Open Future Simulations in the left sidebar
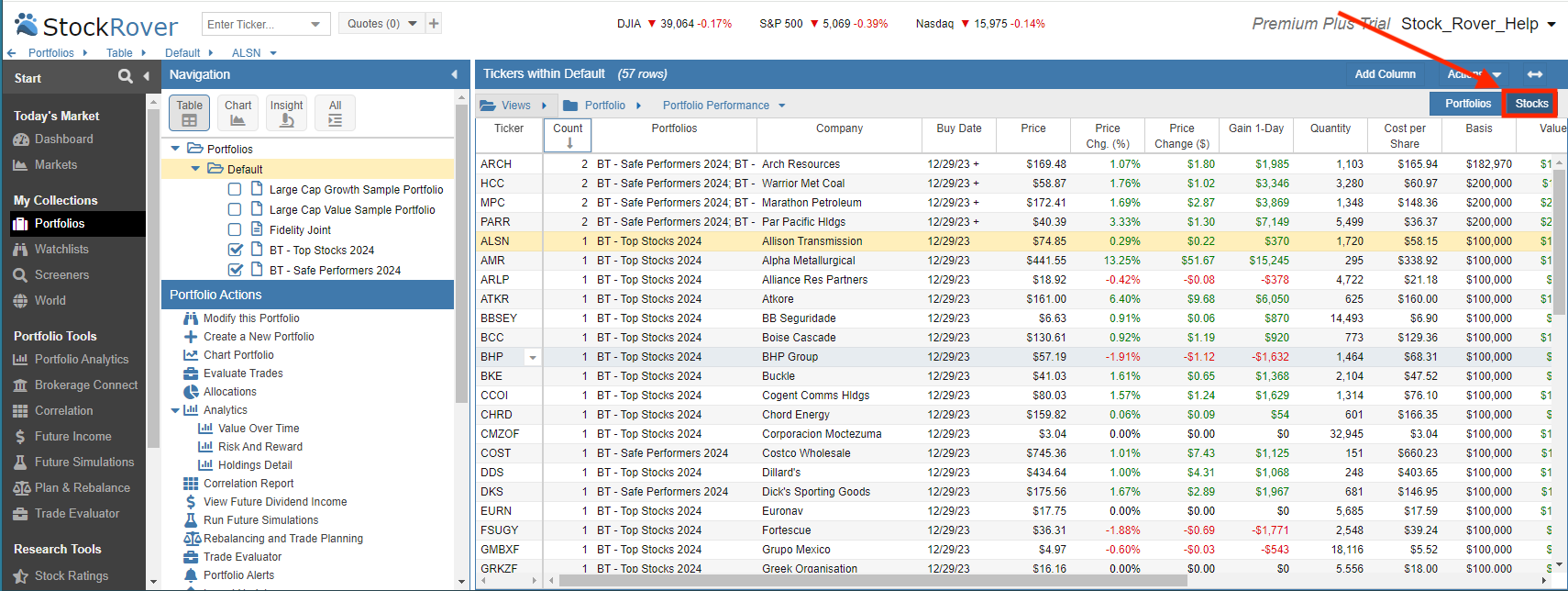Image resolution: width=1568 pixels, height=591 pixels. click(84, 463)
